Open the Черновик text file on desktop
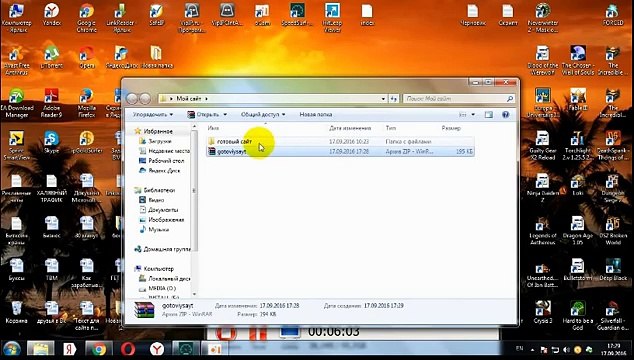Image resolution: width=634 pixels, height=360 pixels. (473, 16)
